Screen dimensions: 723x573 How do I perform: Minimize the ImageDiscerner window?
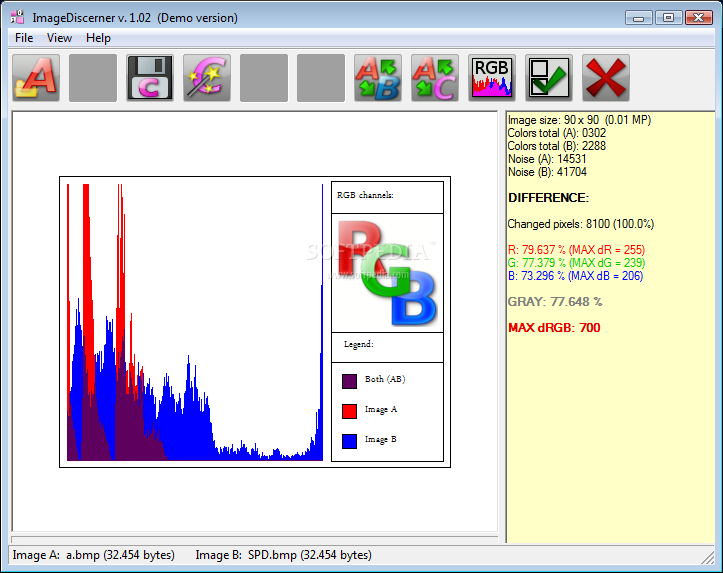click(x=639, y=18)
